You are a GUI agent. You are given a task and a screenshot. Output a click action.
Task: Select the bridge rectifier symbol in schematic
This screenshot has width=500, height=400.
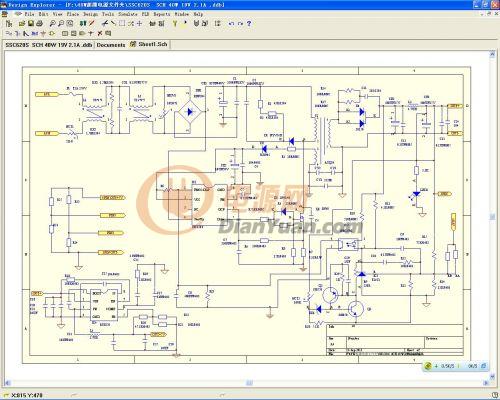click(190, 112)
